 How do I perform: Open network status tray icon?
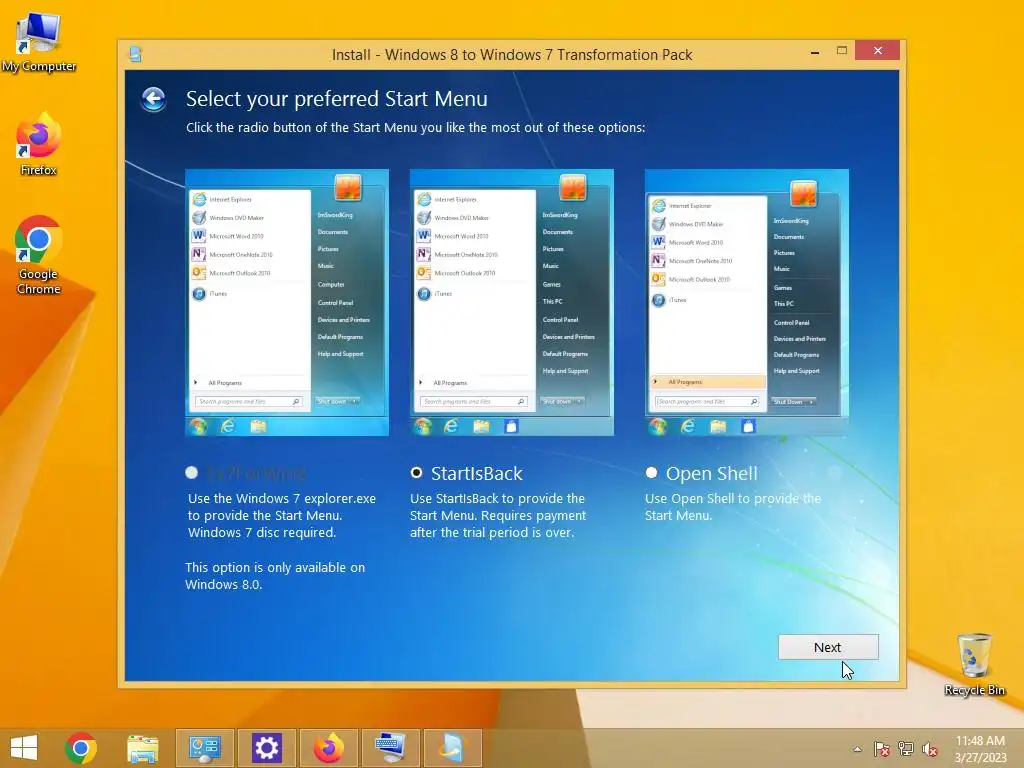pos(906,749)
